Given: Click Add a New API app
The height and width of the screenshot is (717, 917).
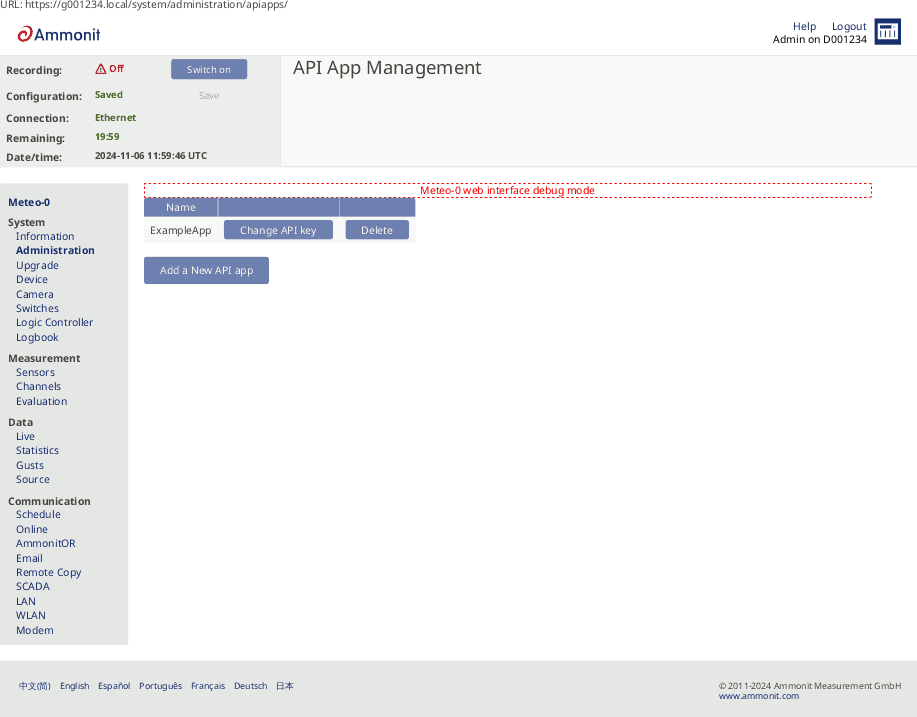Looking at the screenshot, I should click(206, 270).
